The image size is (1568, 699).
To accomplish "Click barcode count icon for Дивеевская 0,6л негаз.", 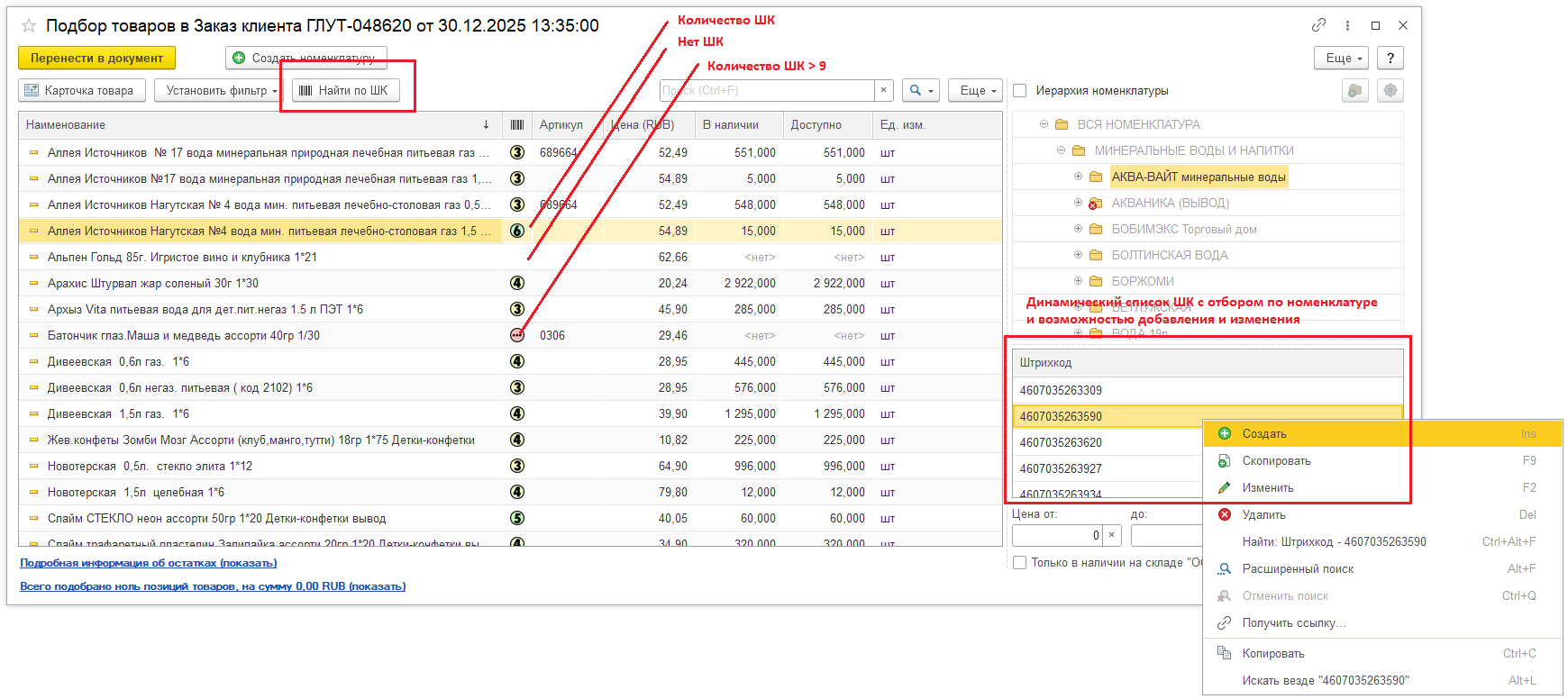I will pyautogui.click(x=517, y=387).
